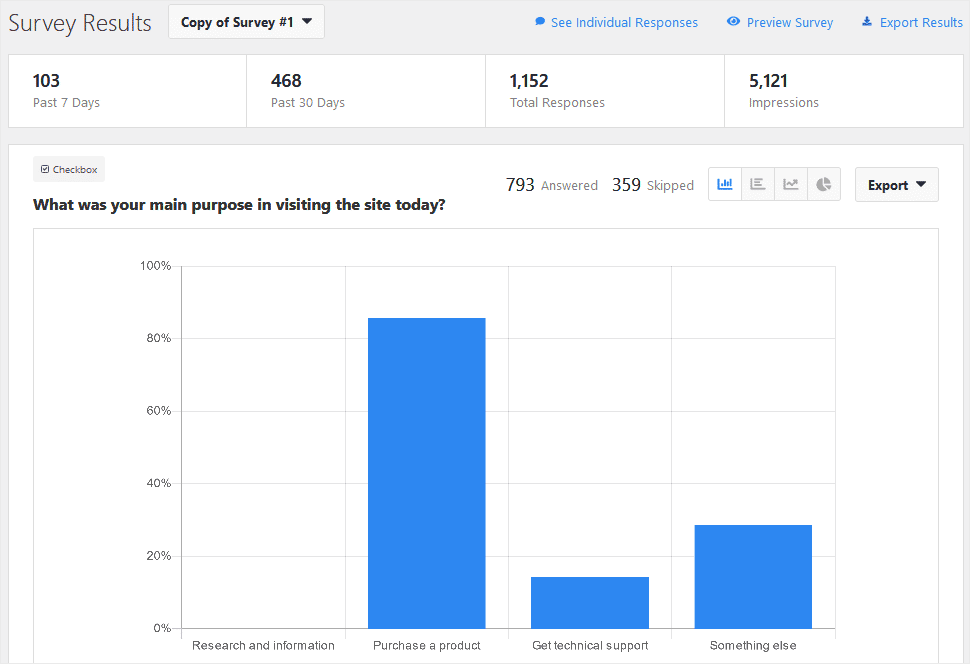970x664 pixels.
Task: Click the Checkbox question type badge
Action: 68,168
